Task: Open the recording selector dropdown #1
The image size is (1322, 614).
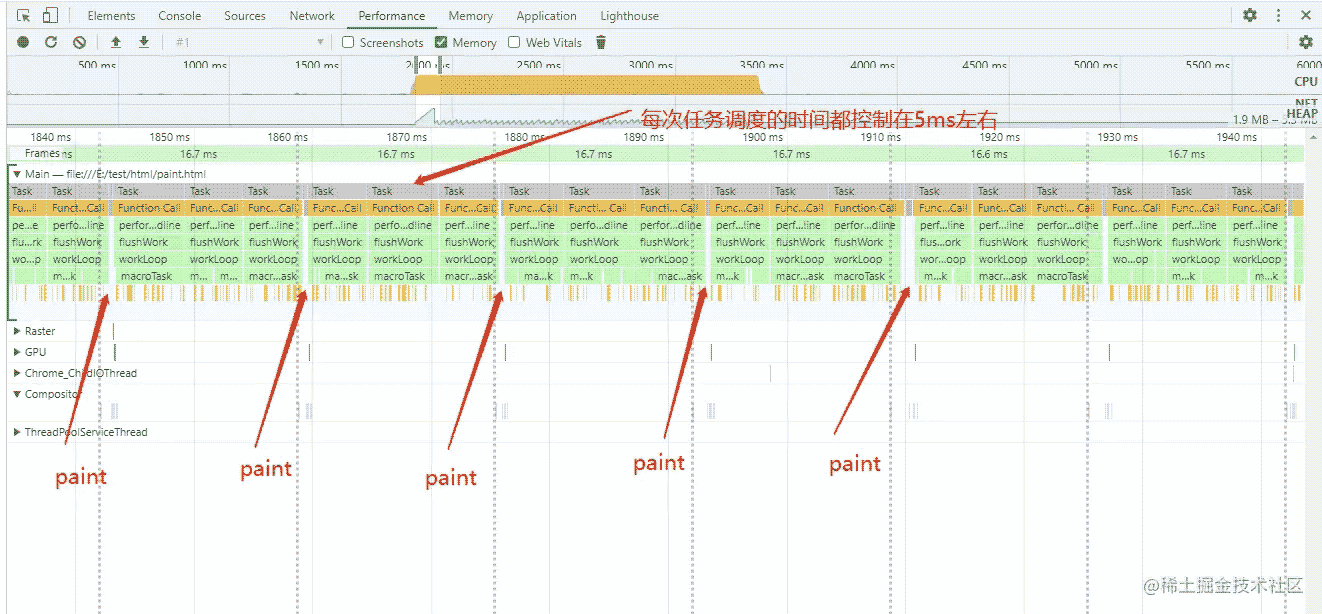Action: 250,42
